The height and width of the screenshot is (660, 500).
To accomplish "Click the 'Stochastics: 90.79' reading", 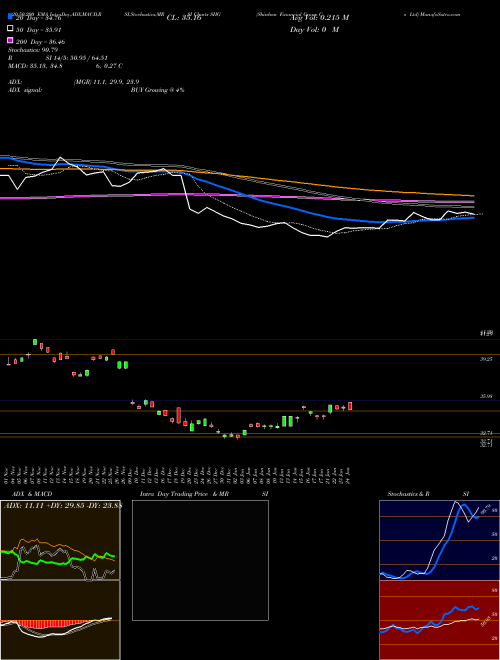I will [33, 50].
